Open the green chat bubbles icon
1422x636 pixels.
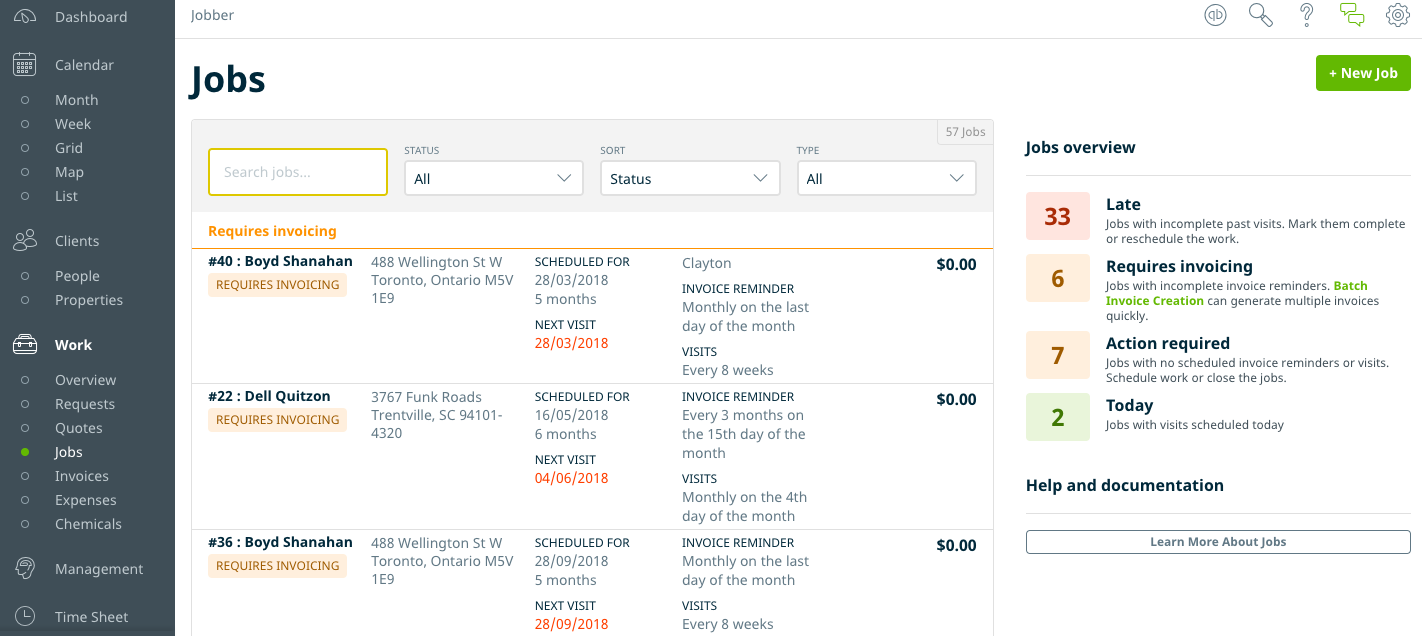[x=1352, y=15]
